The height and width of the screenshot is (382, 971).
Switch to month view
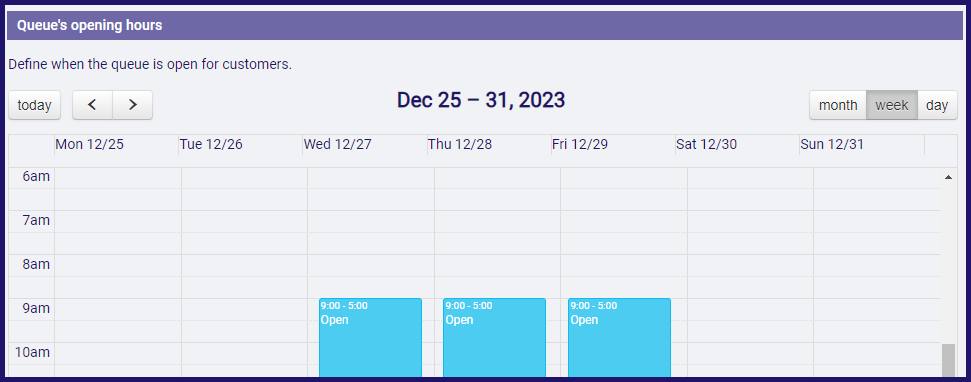click(838, 105)
